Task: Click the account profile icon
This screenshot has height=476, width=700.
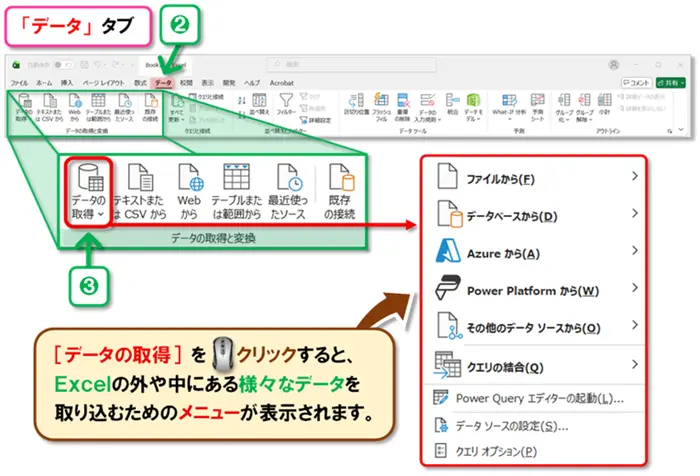Action: tap(614, 65)
